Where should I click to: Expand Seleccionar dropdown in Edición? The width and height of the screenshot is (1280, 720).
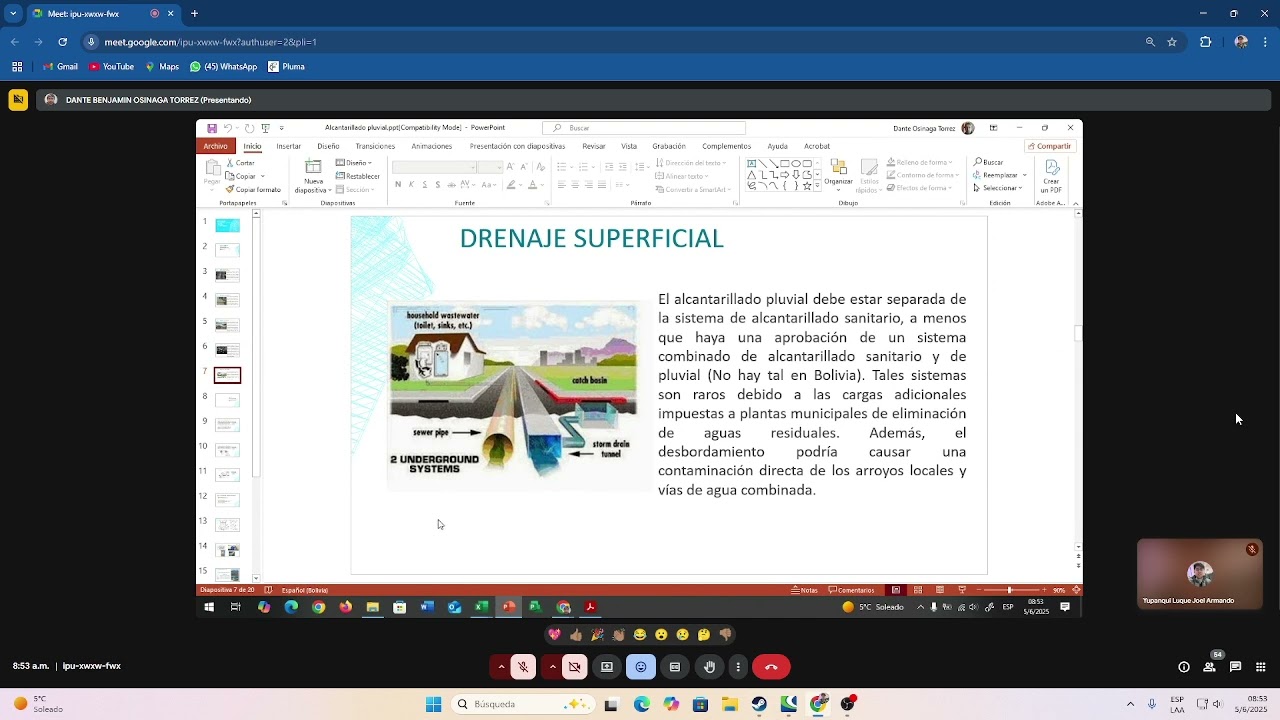[x=1022, y=188]
